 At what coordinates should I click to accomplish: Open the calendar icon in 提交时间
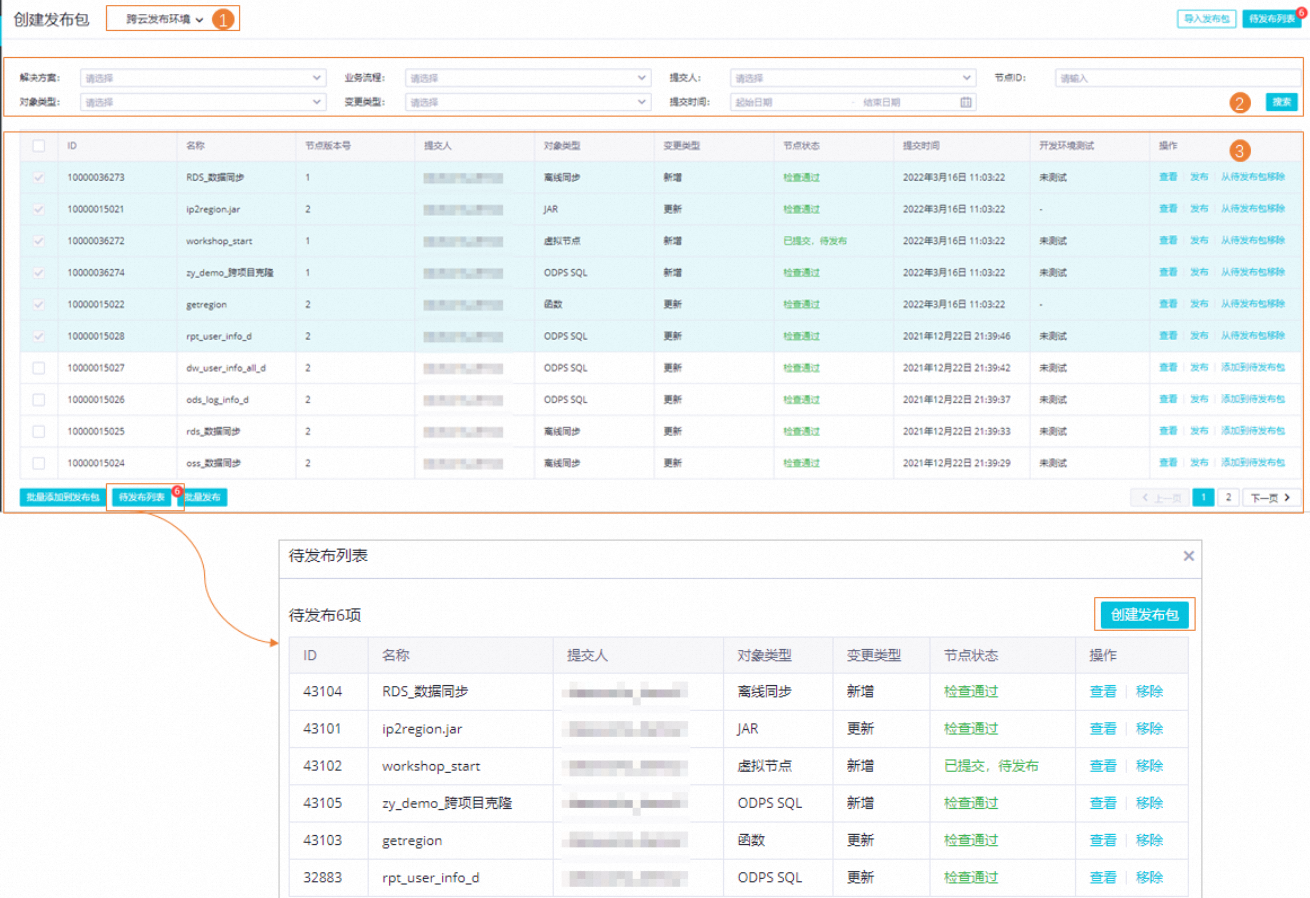966,101
